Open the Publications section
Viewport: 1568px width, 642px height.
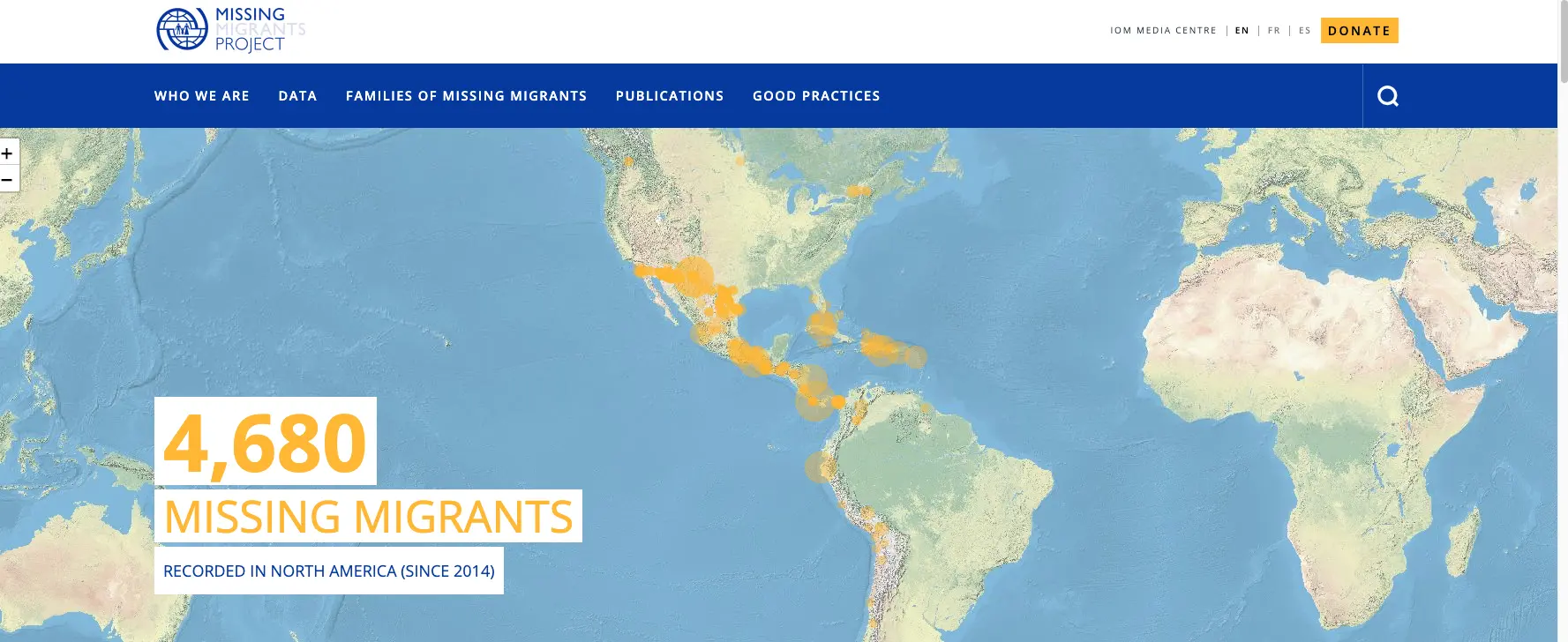tap(669, 96)
